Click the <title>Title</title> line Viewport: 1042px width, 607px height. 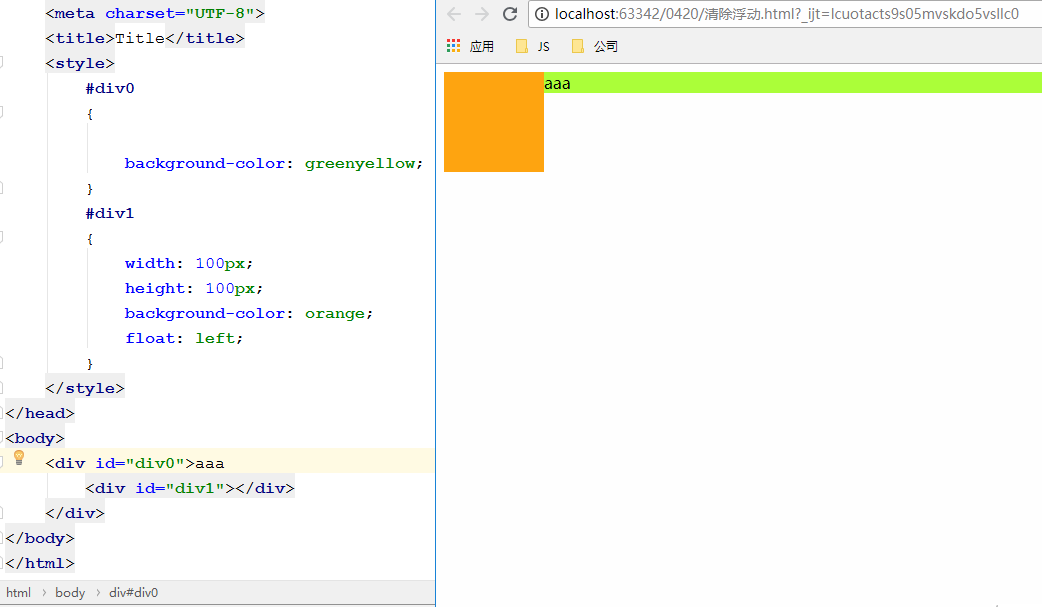[x=145, y=39]
